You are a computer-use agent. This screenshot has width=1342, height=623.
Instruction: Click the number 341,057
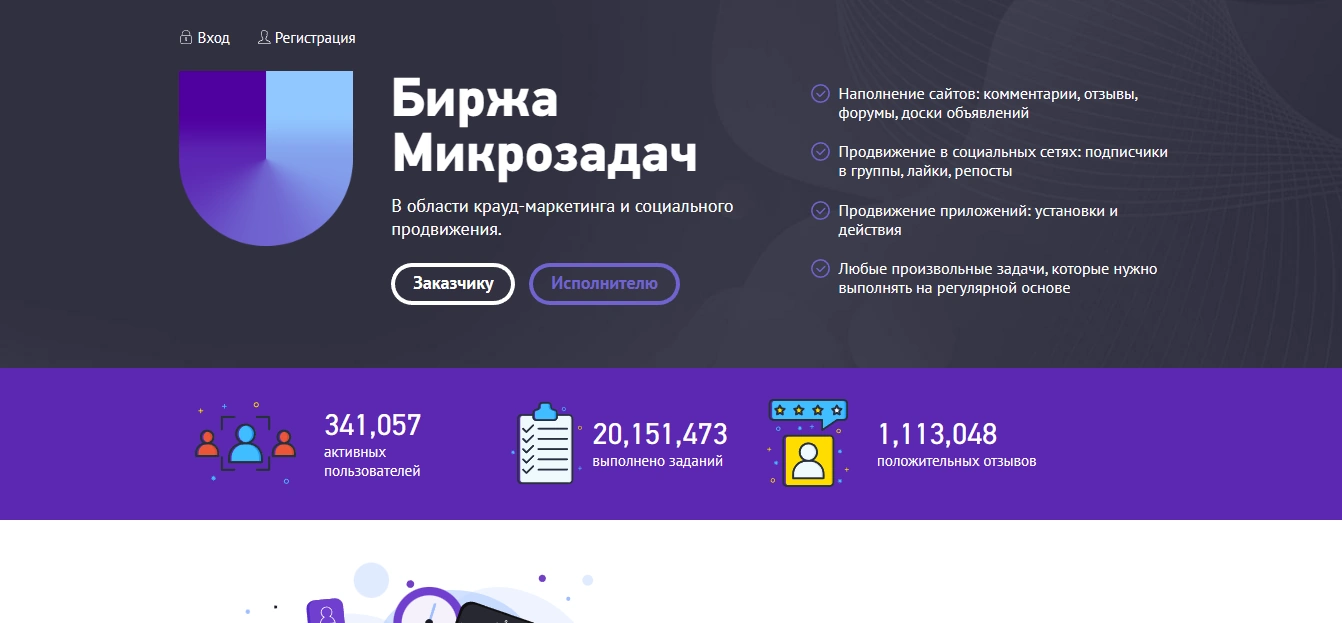(373, 425)
